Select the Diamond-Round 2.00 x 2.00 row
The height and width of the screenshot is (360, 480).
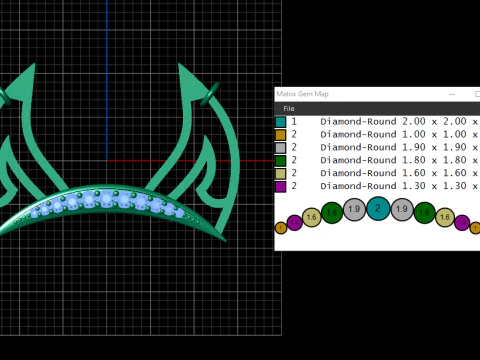coord(377,122)
